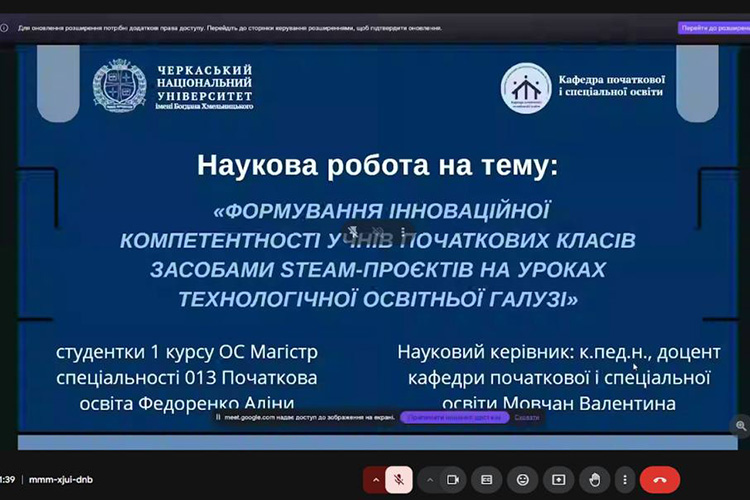Click the Cherkasy National University logo
750x500 pixels.
point(119,86)
